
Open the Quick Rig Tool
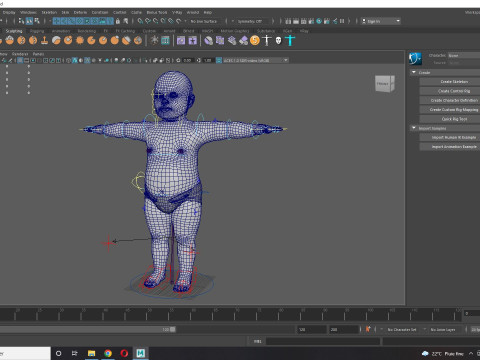[449, 119]
